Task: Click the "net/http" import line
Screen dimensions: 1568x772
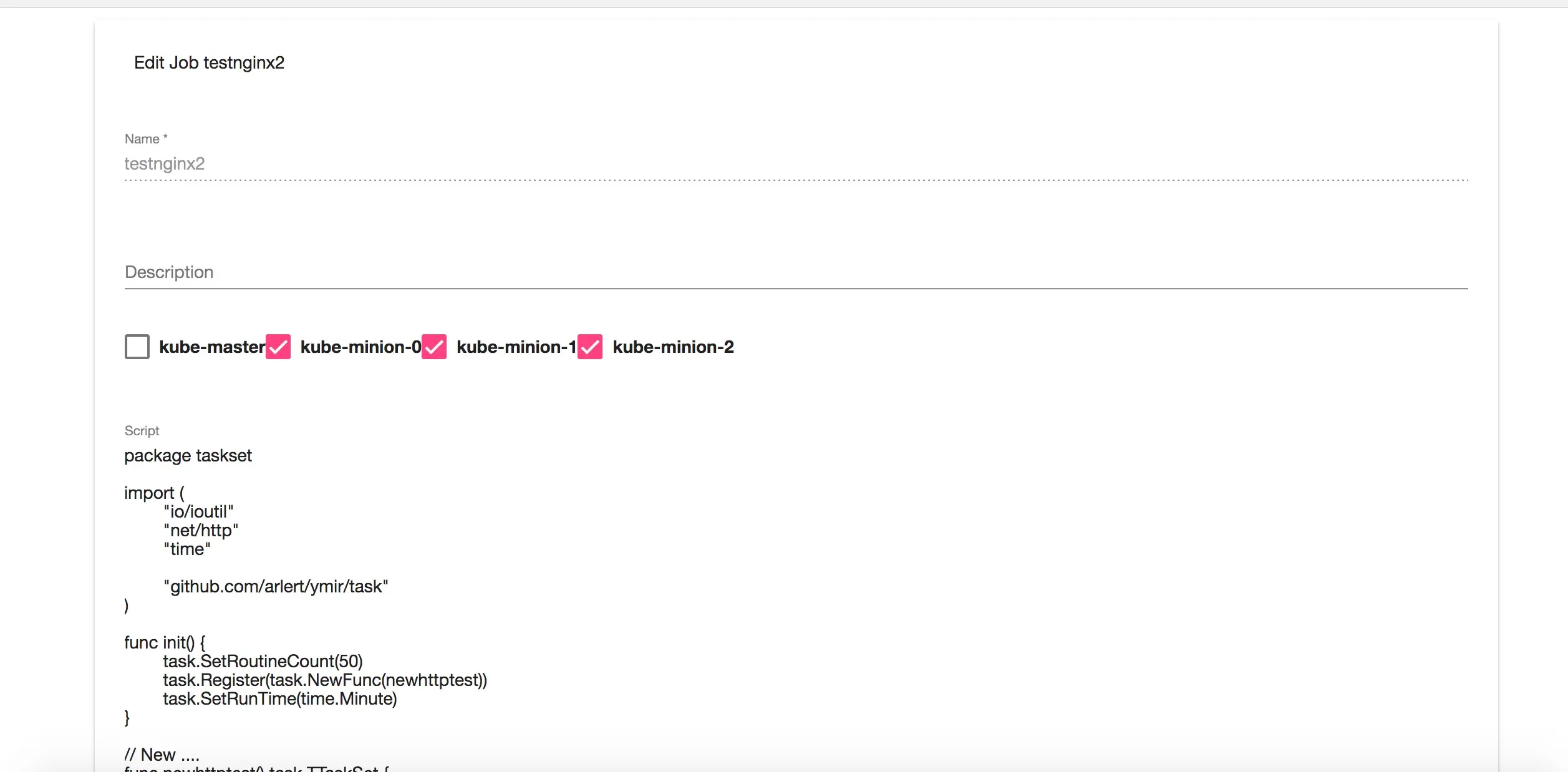Action: click(201, 531)
